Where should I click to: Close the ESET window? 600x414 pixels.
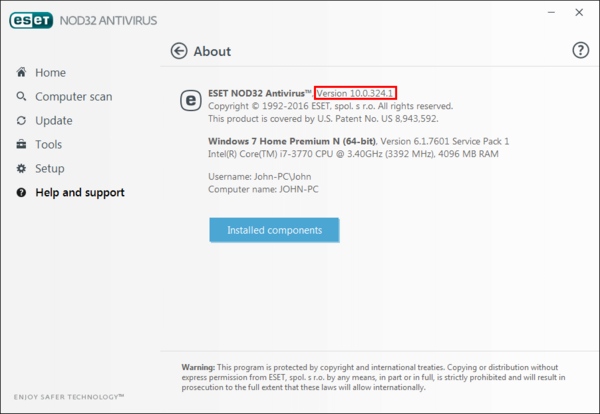579,13
